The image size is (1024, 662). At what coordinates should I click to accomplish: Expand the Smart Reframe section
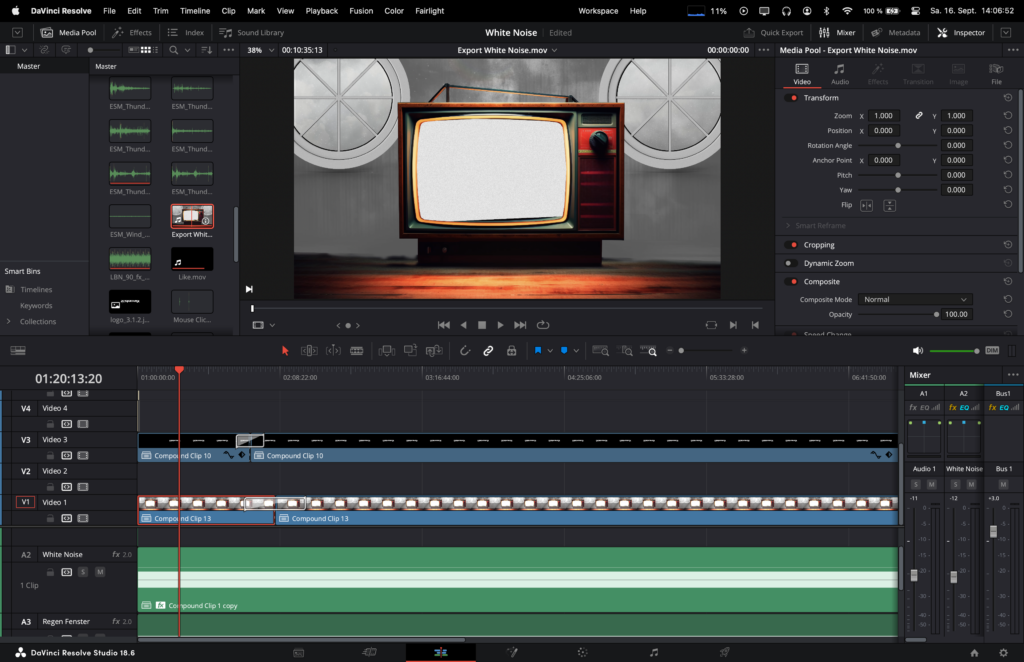788,226
